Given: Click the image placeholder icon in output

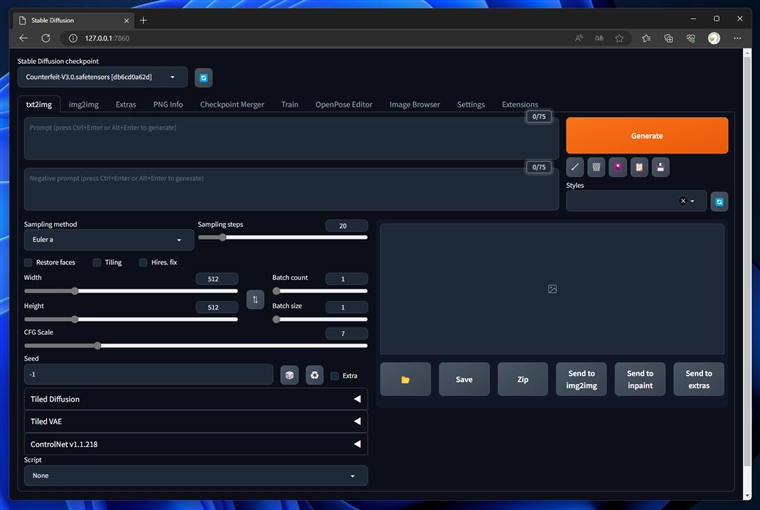Looking at the screenshot, I should click(x=552, y=289).
